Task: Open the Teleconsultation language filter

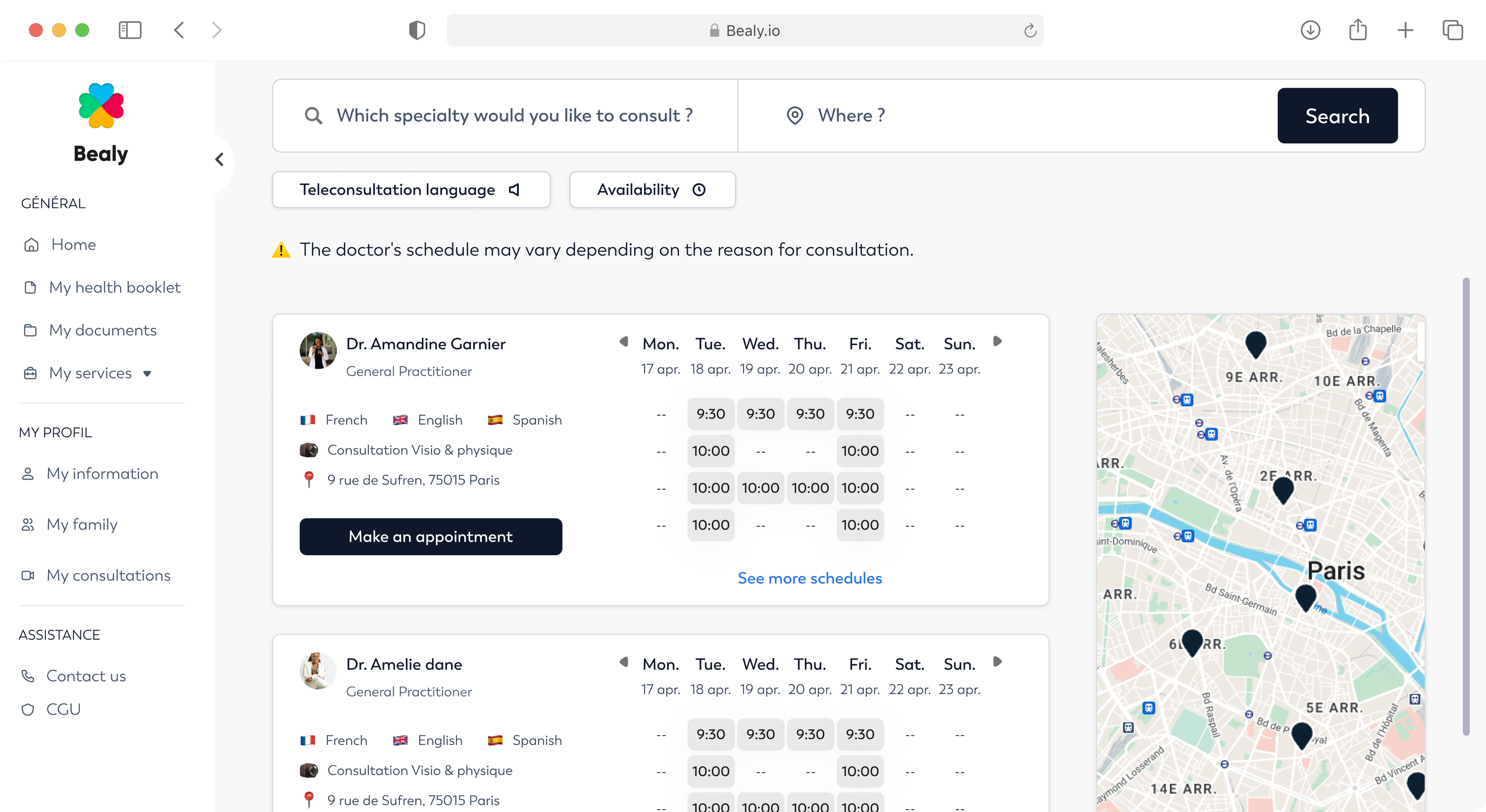Action: click(411, 190)
